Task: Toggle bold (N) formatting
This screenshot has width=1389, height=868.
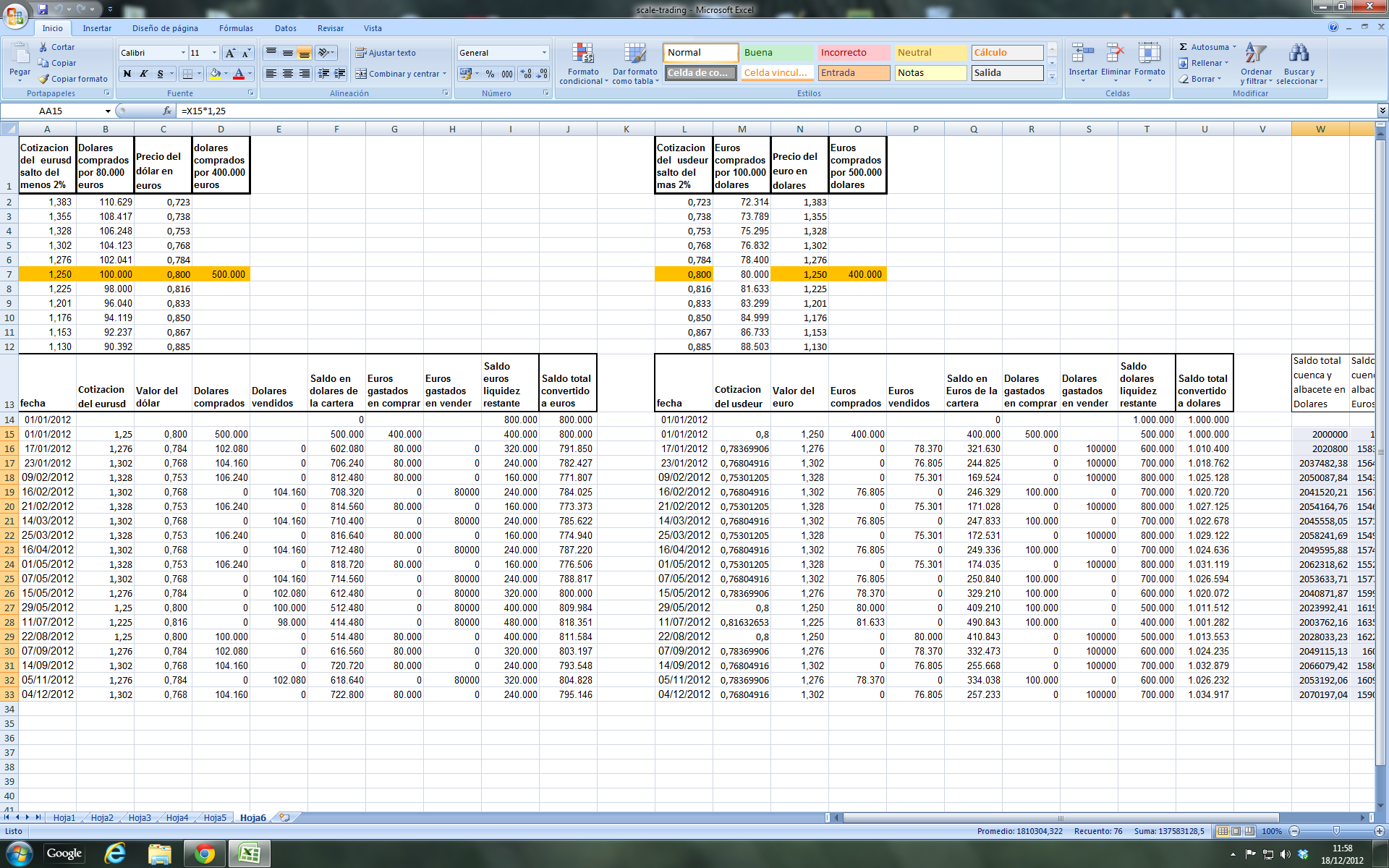Action: 127,74
